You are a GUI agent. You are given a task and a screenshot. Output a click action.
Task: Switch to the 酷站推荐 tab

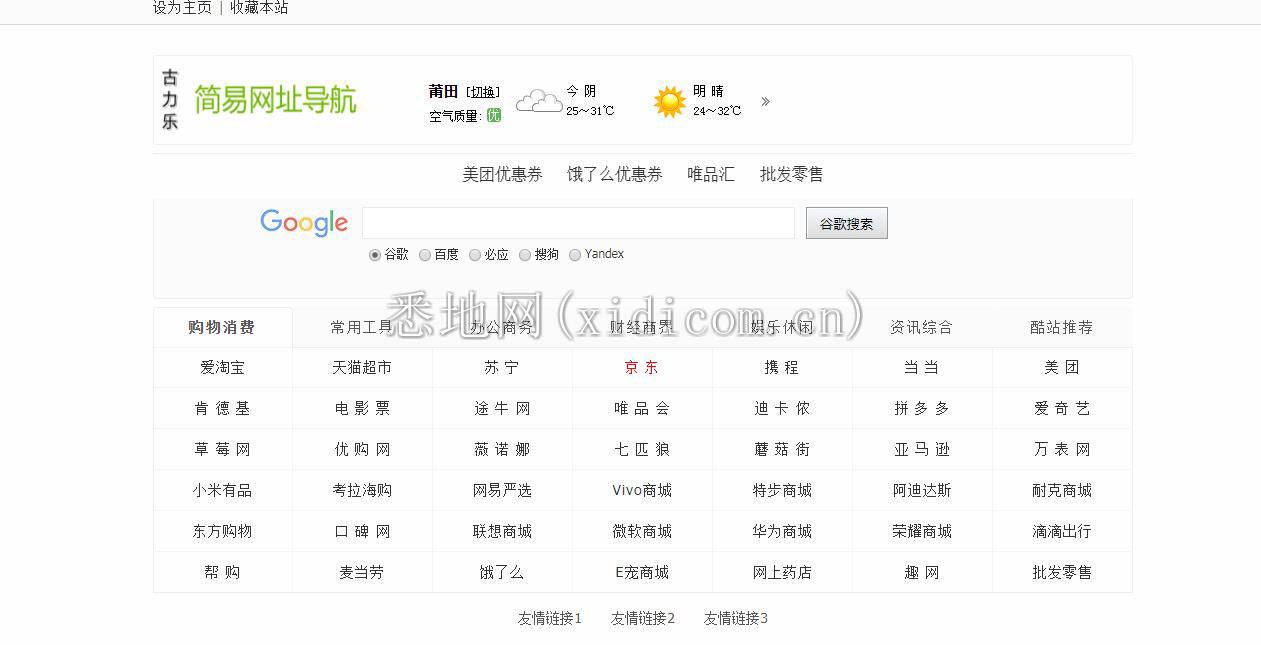pos(1062,327)
